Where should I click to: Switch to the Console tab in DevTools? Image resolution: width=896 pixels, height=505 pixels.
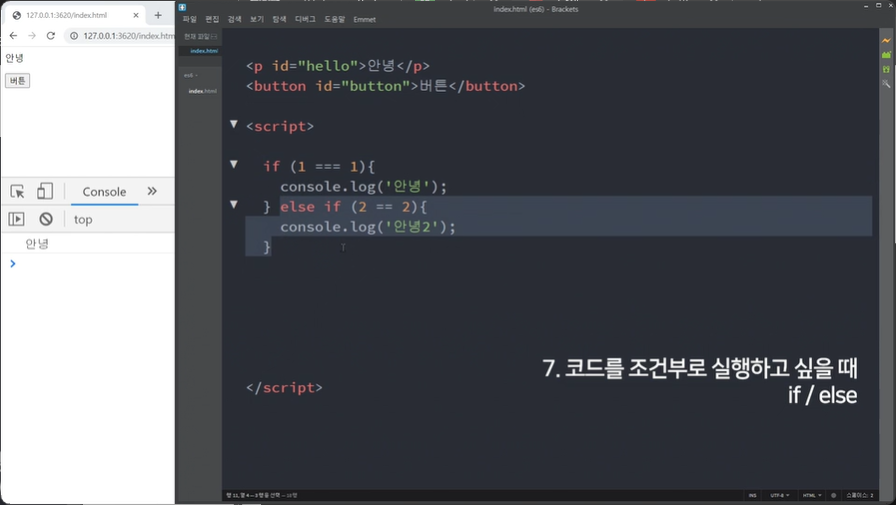pos(104,192)
